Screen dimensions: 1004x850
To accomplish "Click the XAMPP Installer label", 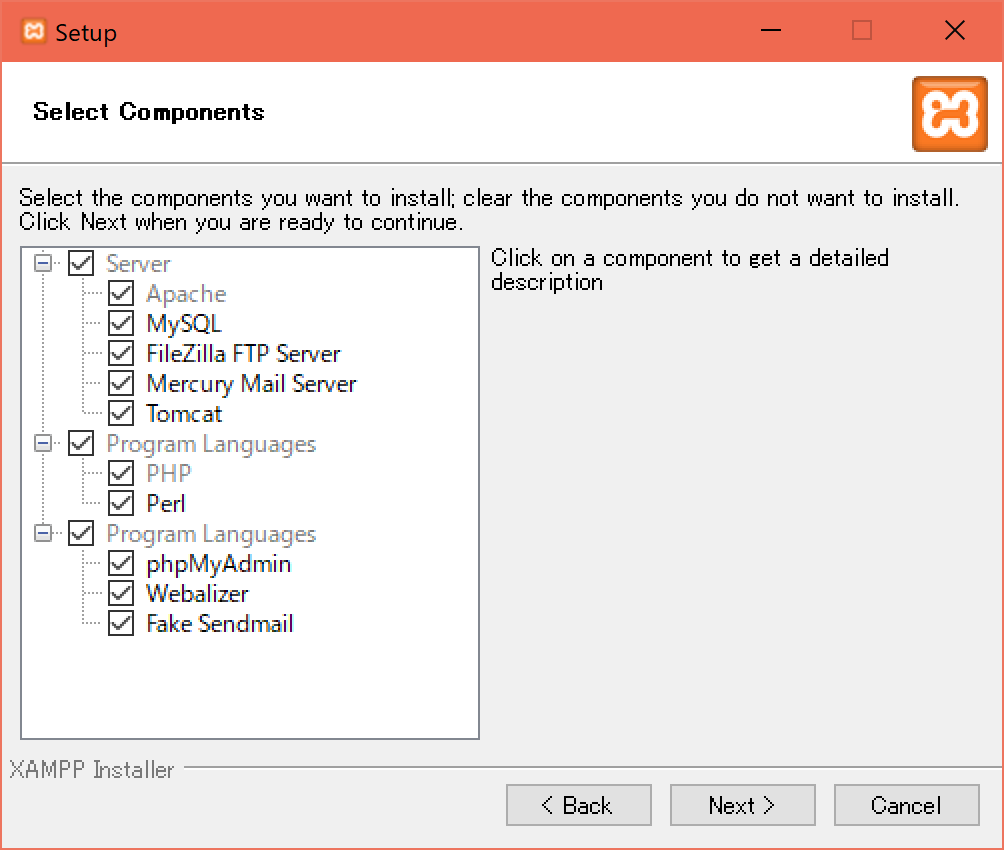I will click(x=92, y=769).
